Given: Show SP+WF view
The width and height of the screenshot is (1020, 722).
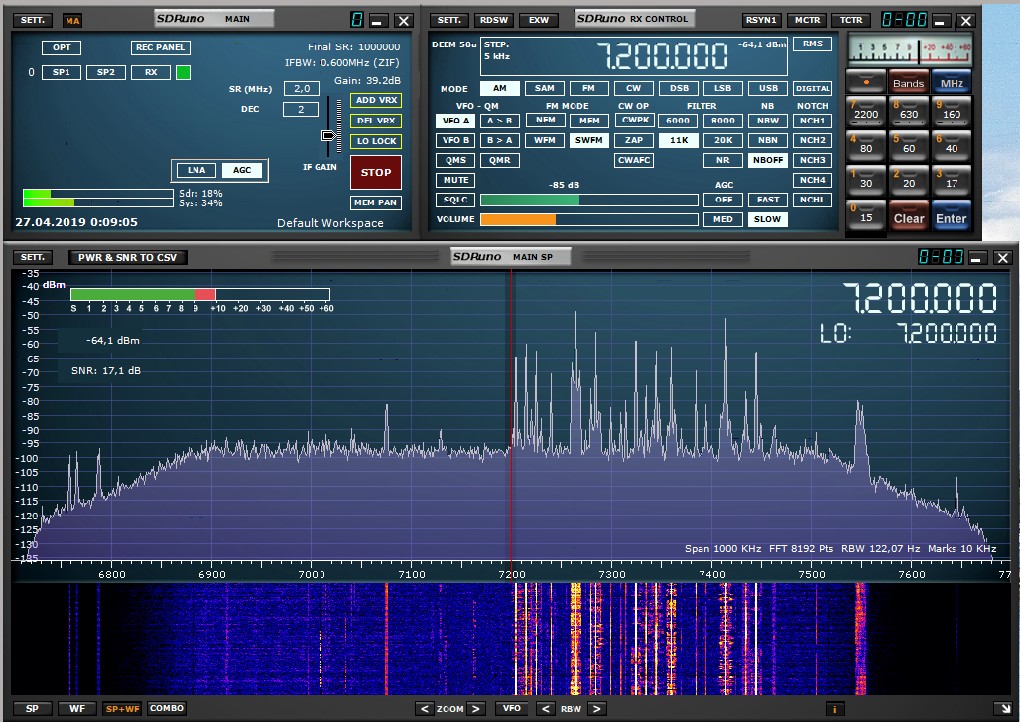Looking at the screenshot, I should tap(122, 708).
